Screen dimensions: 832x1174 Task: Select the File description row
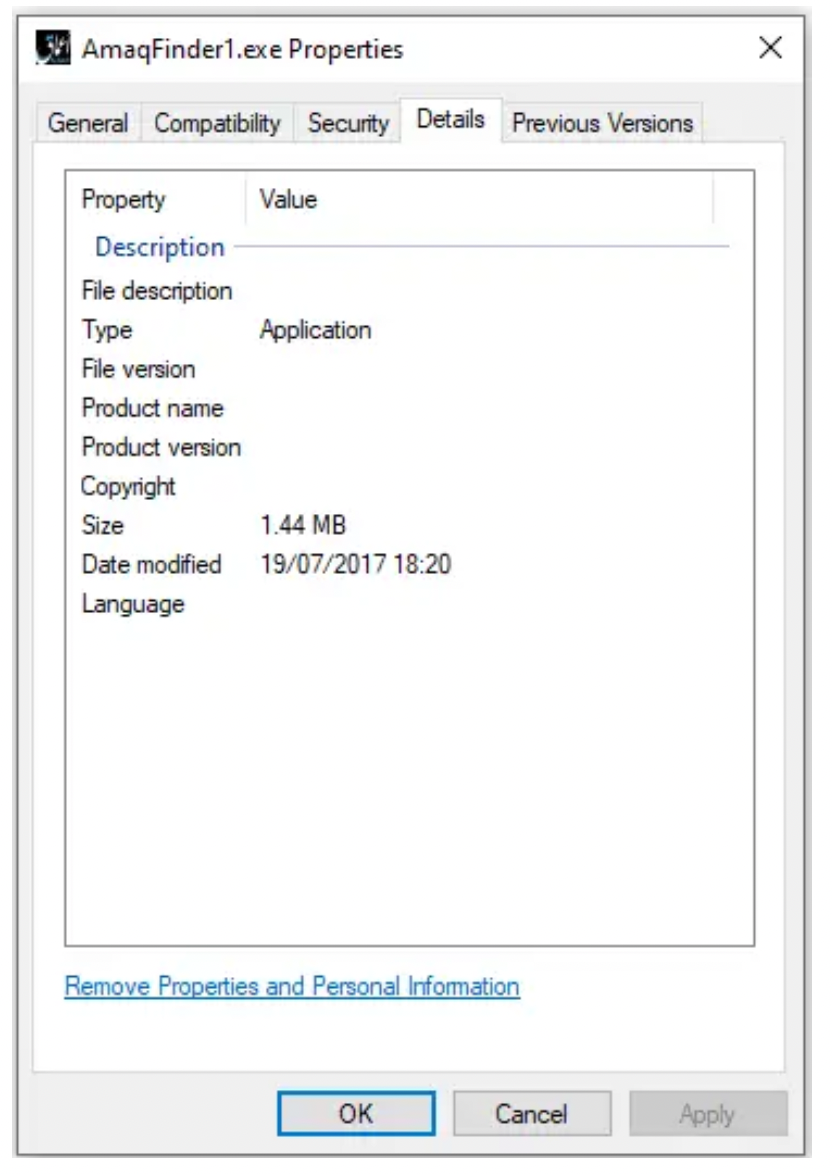pyautogui.click(x=408, y=291)
